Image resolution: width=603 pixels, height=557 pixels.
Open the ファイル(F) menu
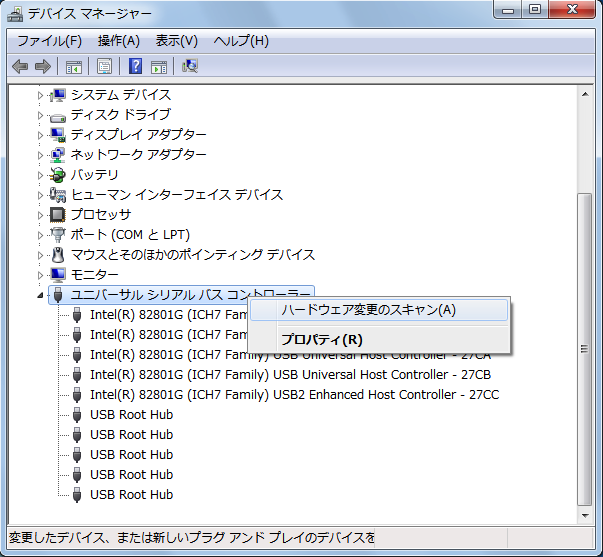(50, 41)
